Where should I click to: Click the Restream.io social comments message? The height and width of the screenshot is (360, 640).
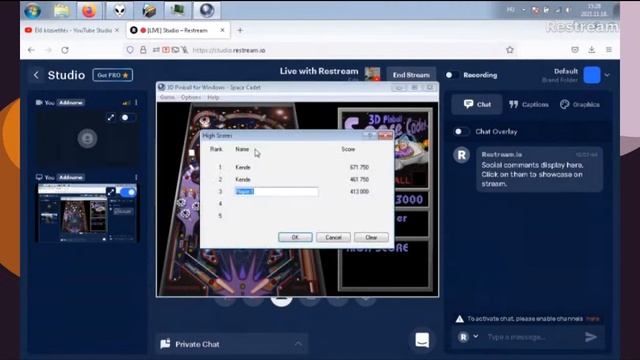(x=539, y=169)
